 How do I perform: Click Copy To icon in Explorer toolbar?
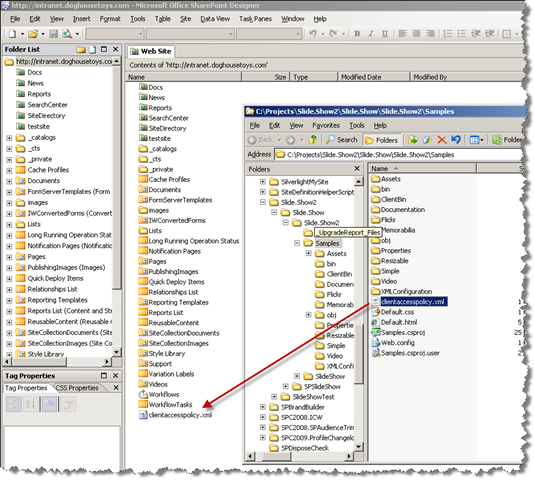427,140
